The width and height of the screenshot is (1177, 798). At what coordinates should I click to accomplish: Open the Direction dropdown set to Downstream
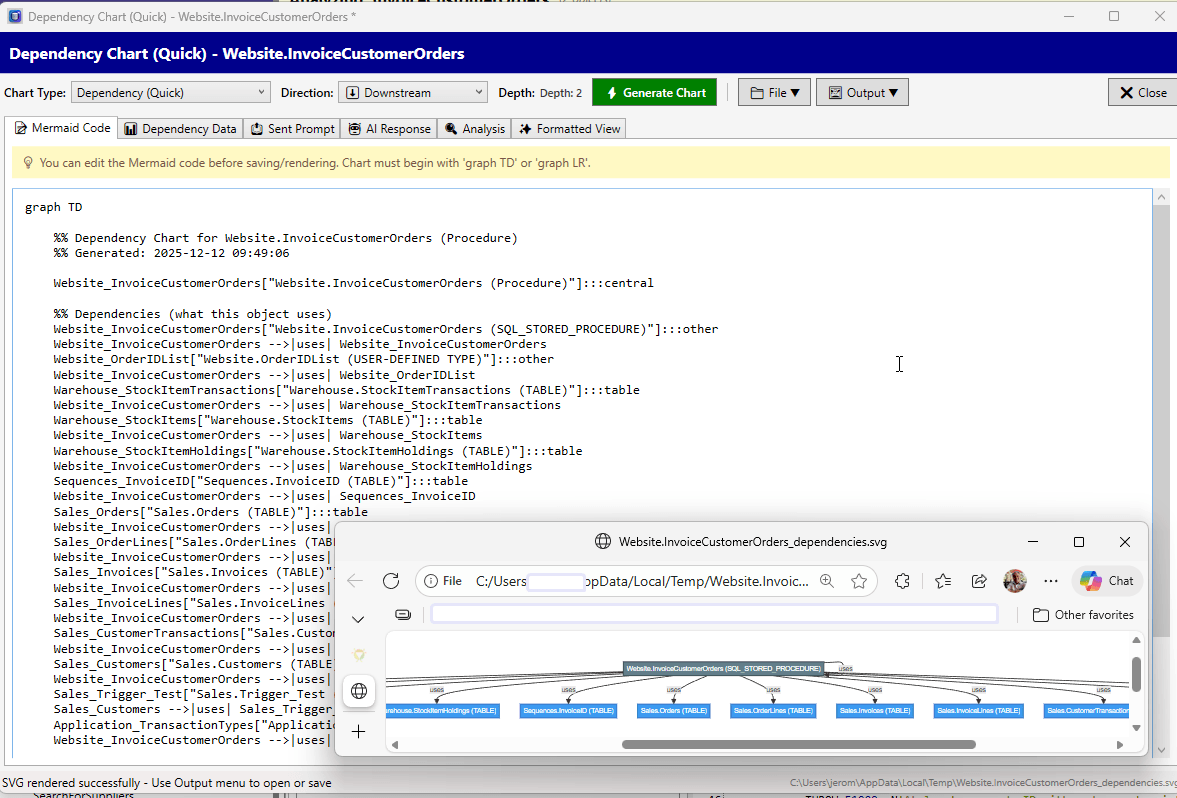(412, 93)
